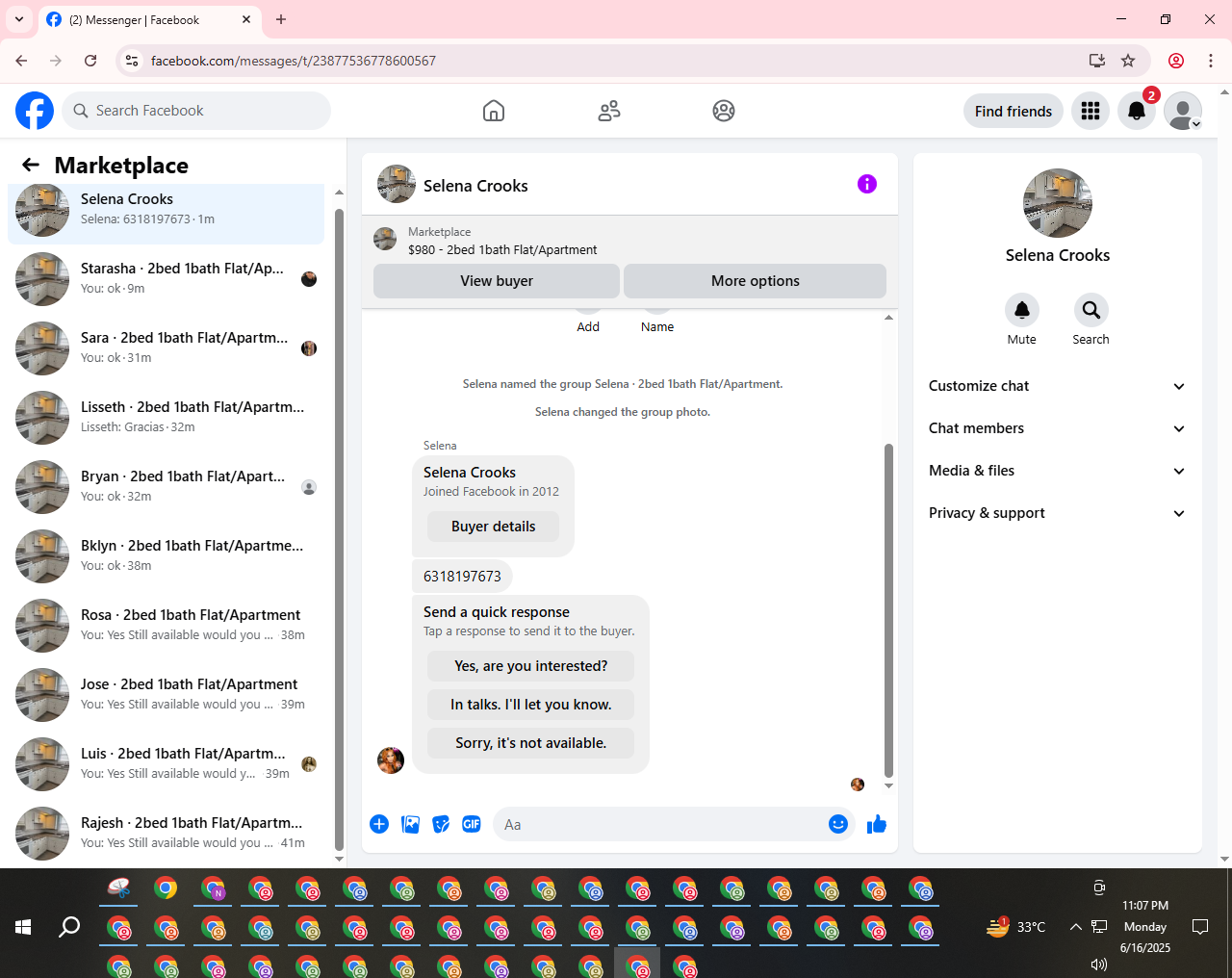Click Find friends button
Screen dimensions: 1232x978
click(x=1014, y=111)
